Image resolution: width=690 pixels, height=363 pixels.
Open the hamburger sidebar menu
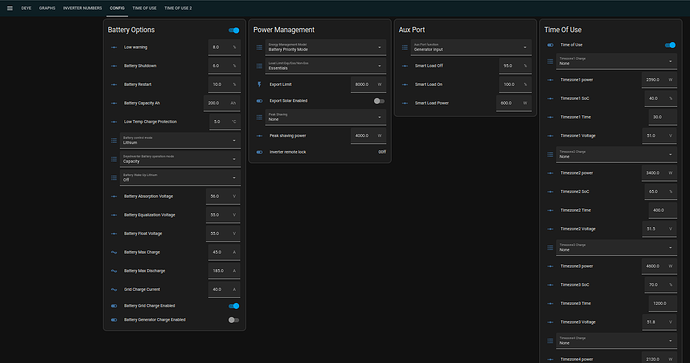[x=10, y=8]
